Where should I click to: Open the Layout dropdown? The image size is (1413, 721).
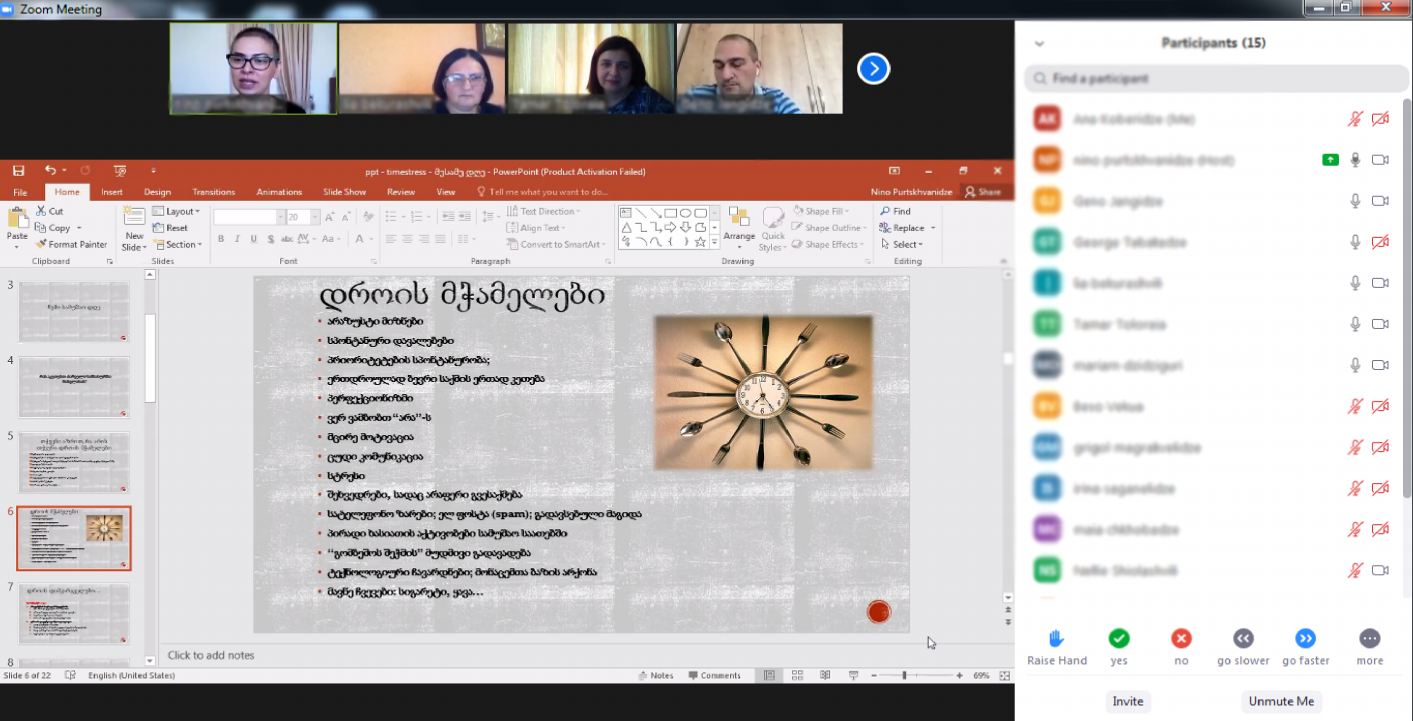[x=176, y=211]
